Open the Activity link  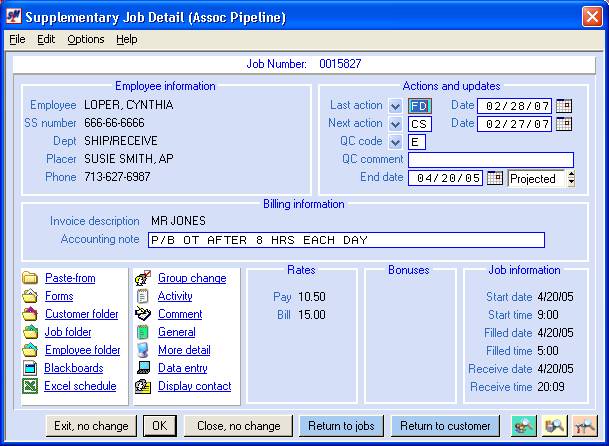click(175, 296)
